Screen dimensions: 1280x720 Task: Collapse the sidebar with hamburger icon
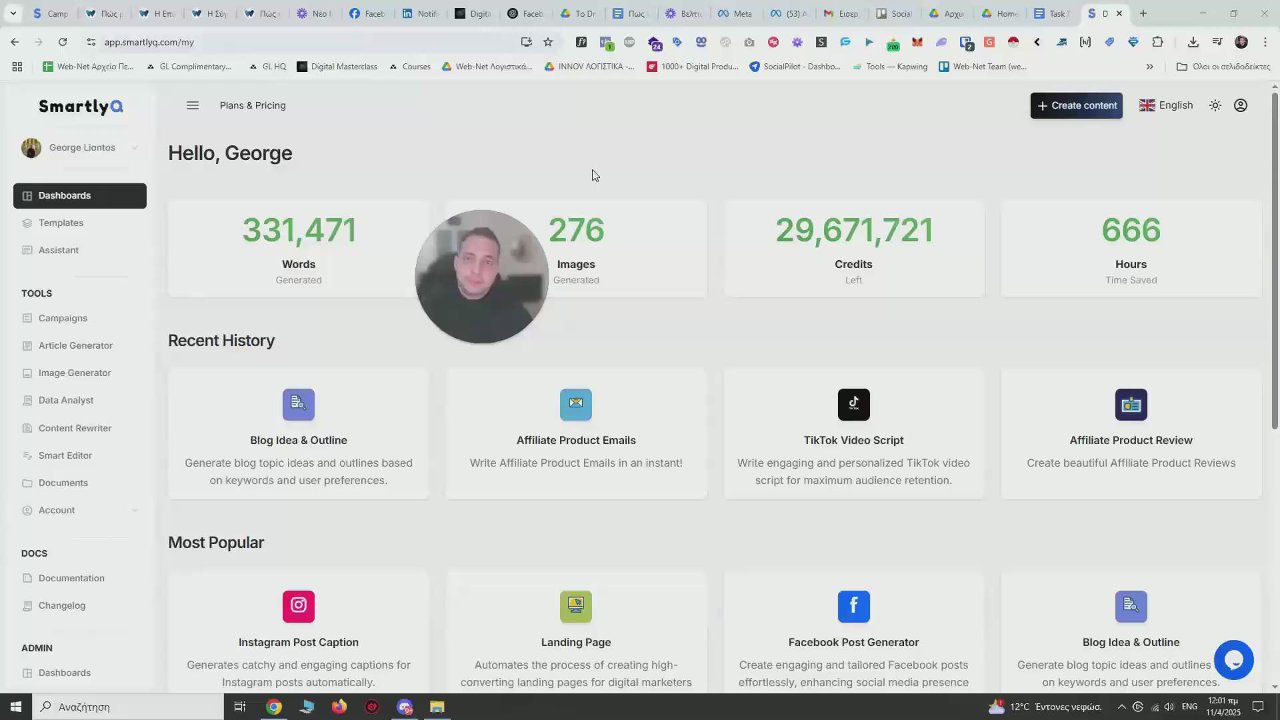pos(193,105)
